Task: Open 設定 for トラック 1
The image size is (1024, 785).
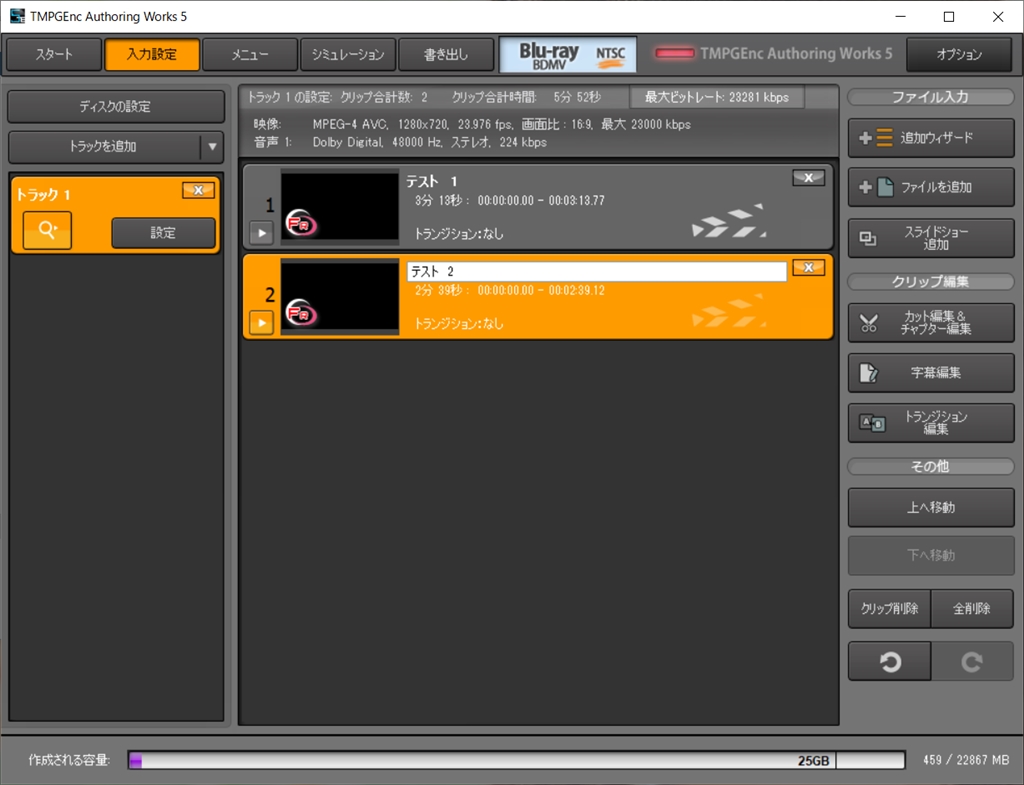Action: point(163,232)
